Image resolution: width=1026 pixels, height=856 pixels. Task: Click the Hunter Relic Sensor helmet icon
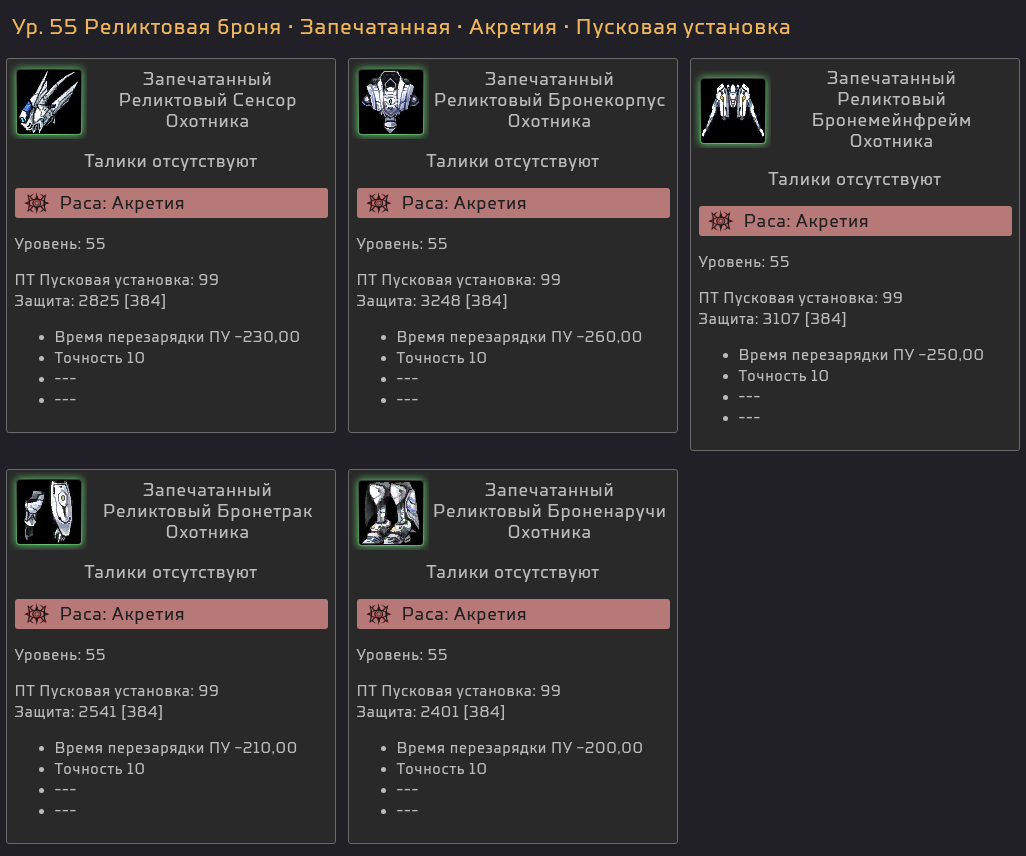coord(49,102)
